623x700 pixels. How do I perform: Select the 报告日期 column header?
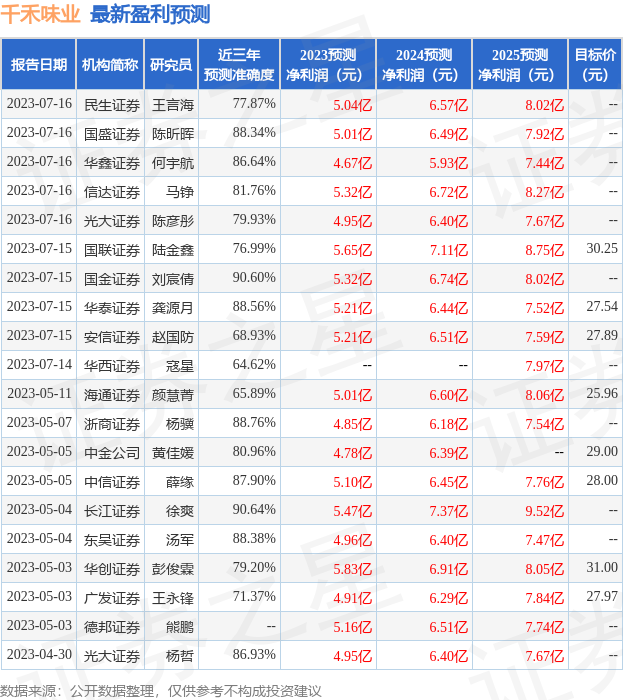[39, 64]
